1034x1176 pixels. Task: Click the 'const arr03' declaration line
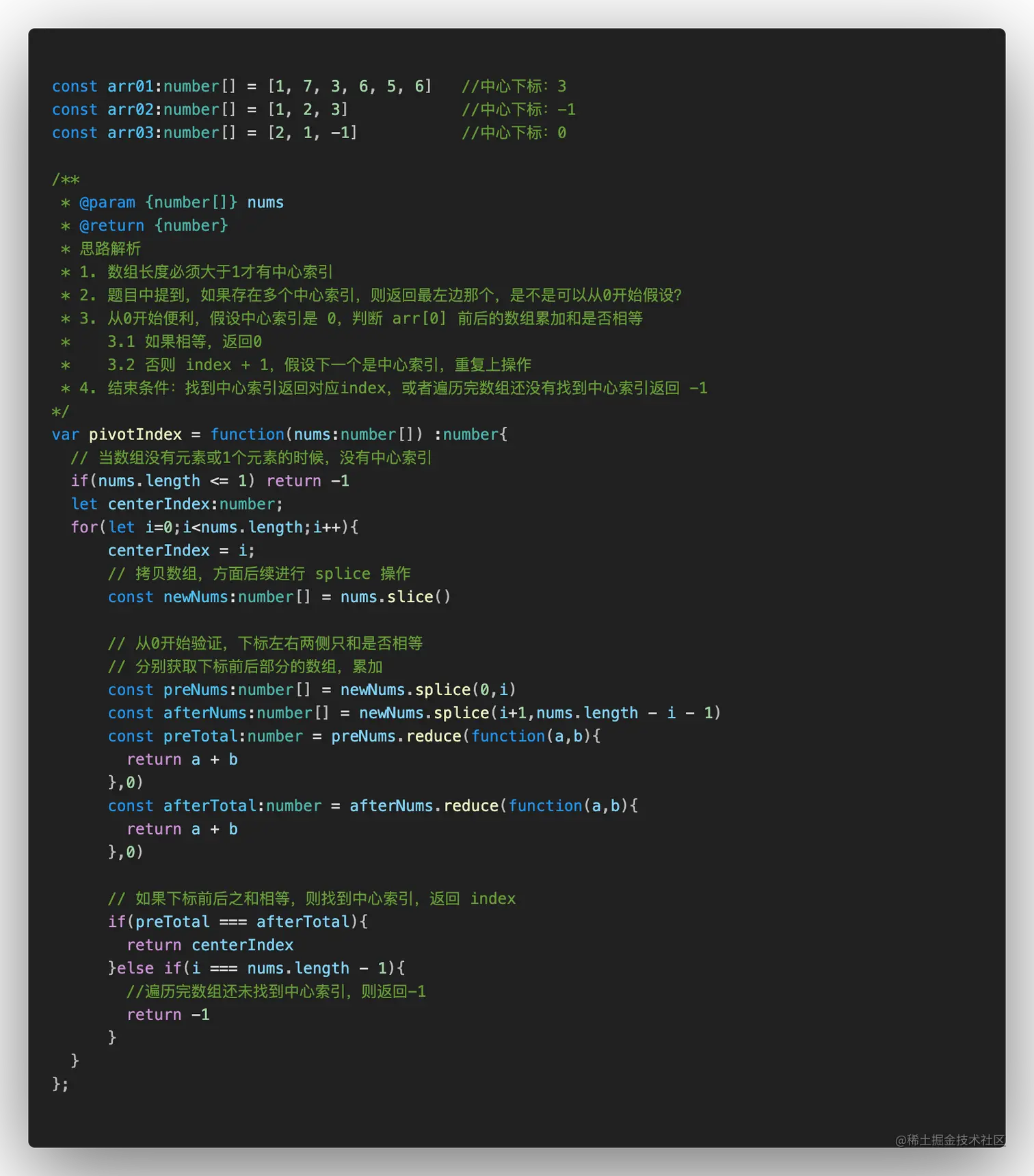204,133
